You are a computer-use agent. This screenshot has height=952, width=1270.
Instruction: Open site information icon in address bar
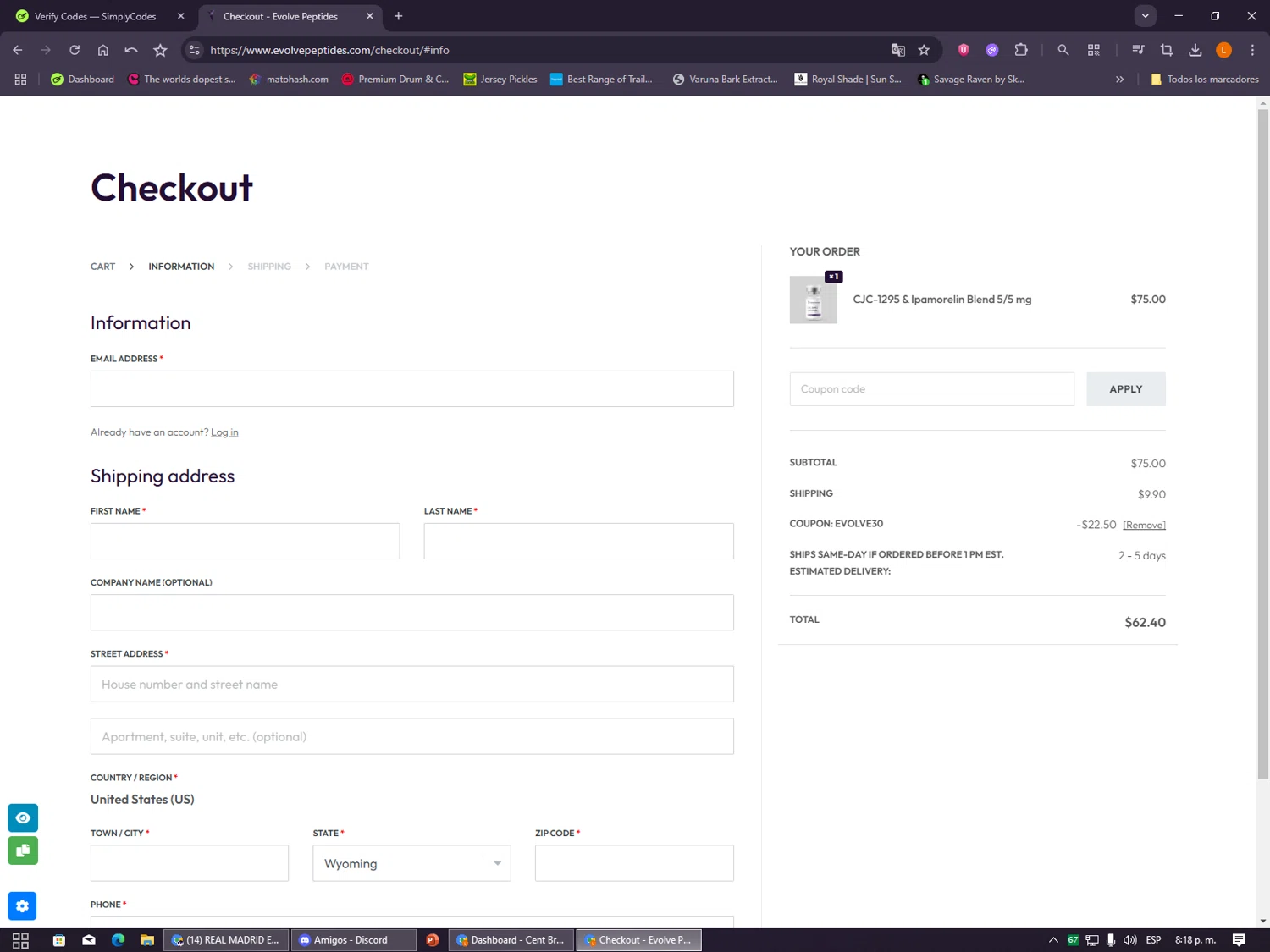click(x=195, y=50)
